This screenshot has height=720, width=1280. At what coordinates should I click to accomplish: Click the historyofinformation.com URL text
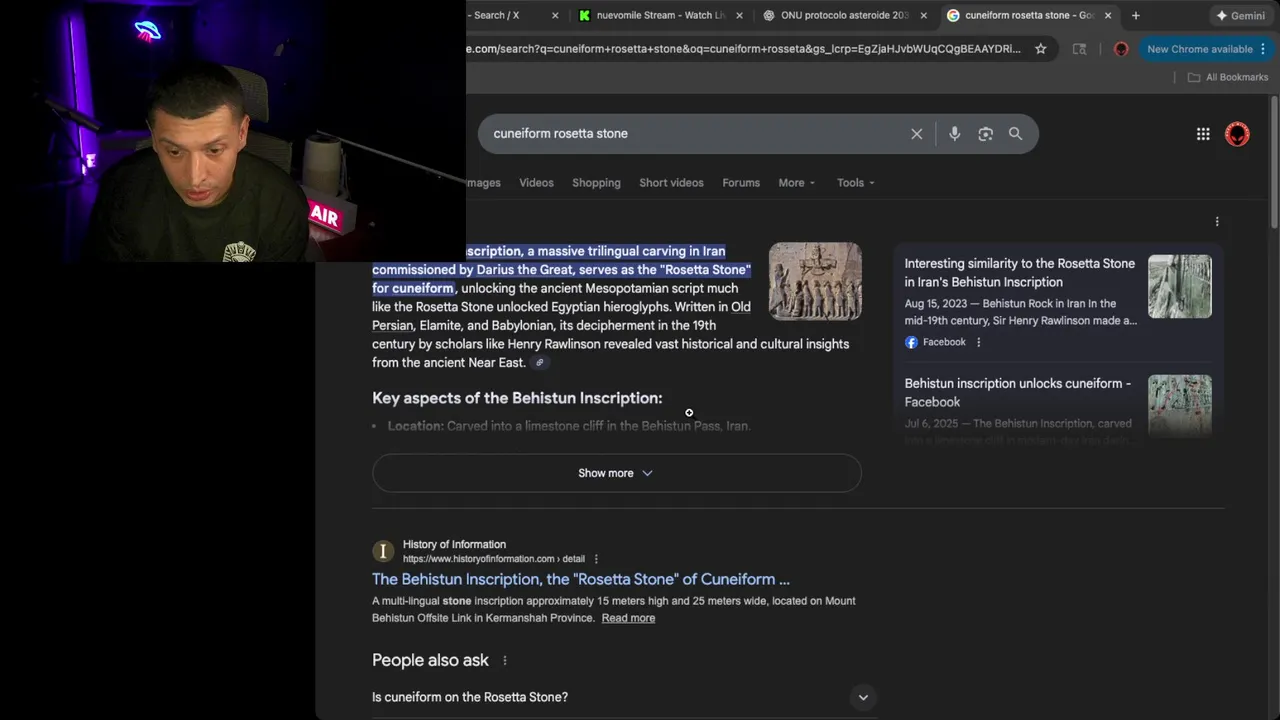pyautogui.click(x=494, y=559)
